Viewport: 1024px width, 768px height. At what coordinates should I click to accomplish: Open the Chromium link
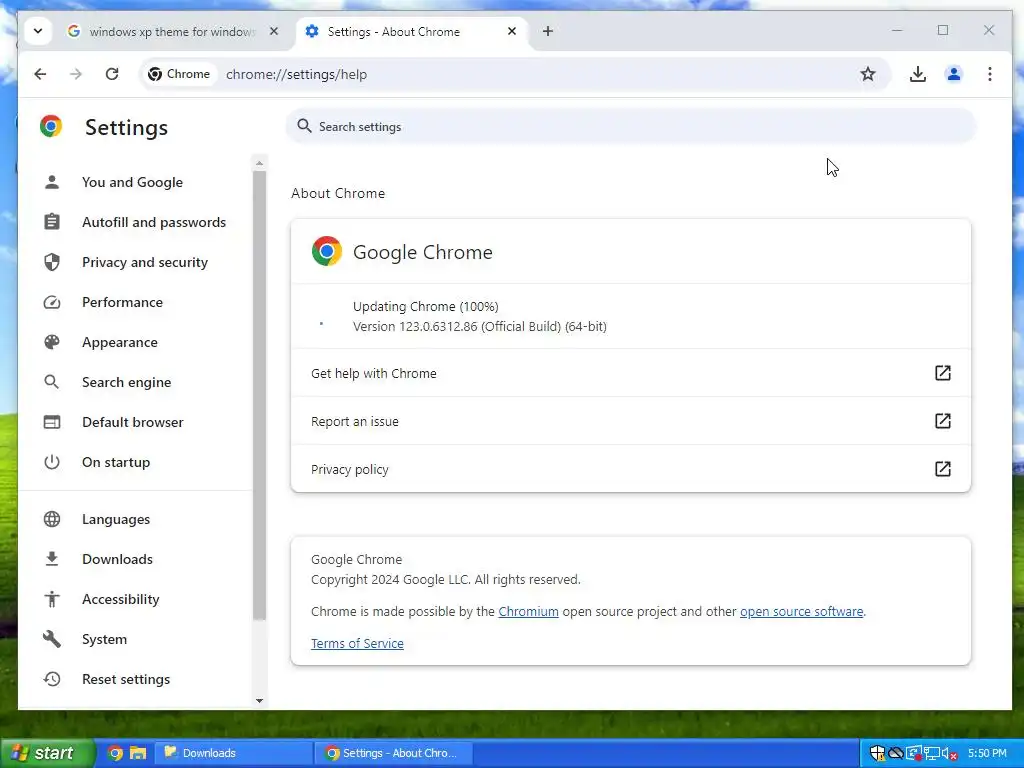pos(528,612)
